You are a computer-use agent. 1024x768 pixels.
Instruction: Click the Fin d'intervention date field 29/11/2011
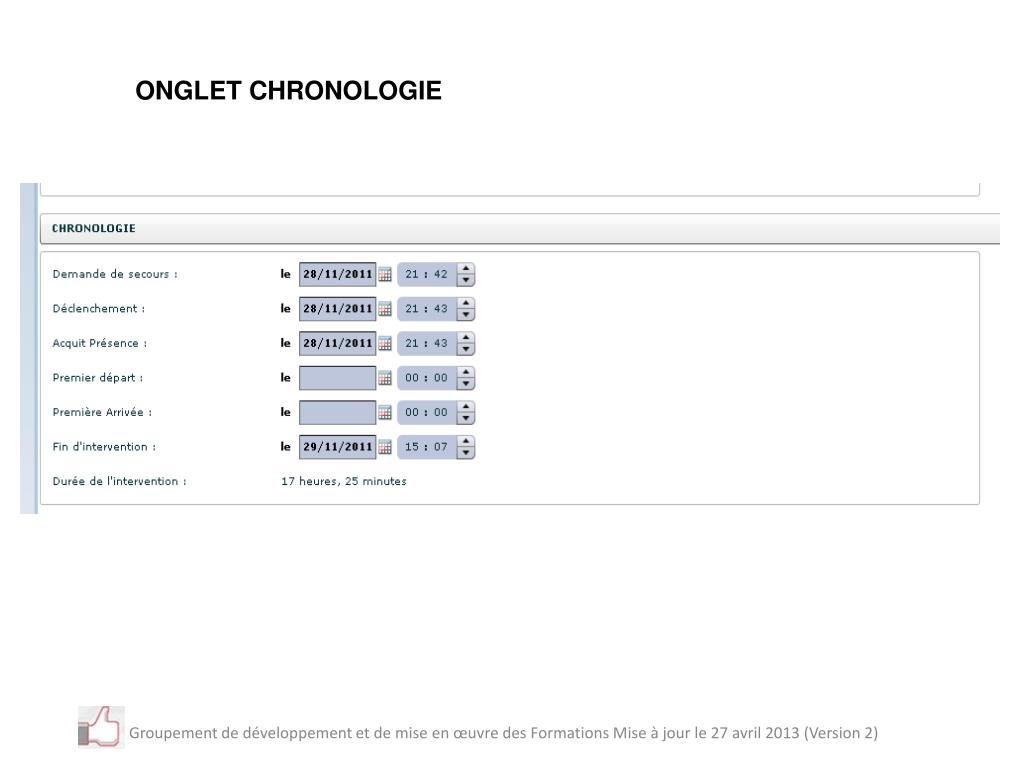pyautogui.click(x=338, y=447)
